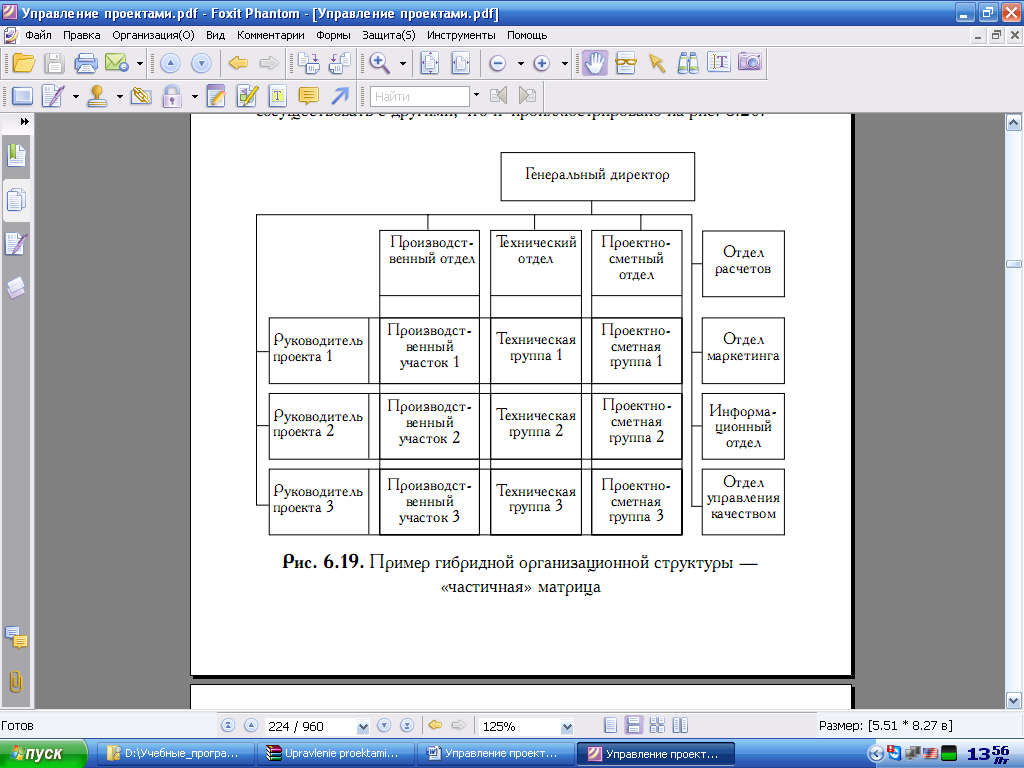Go to previous page with toolbar up arrow

tap(170, 63)
